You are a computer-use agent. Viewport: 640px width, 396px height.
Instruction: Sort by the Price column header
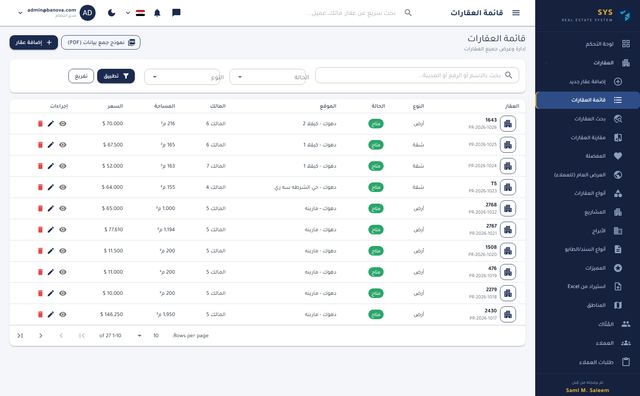(115, 106)
